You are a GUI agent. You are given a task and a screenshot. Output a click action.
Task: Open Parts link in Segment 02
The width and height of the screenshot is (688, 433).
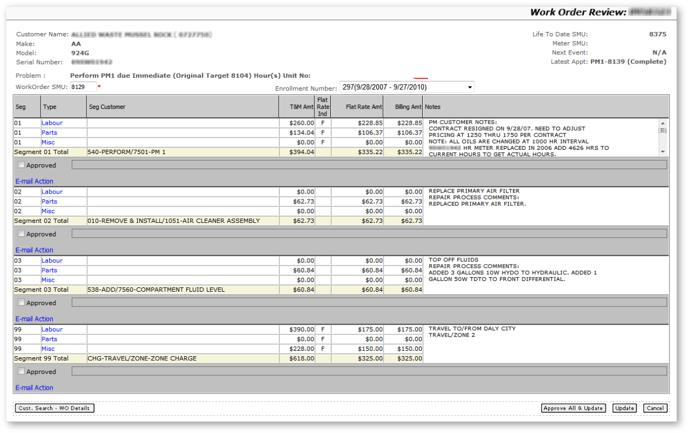[x=49, y=202]
